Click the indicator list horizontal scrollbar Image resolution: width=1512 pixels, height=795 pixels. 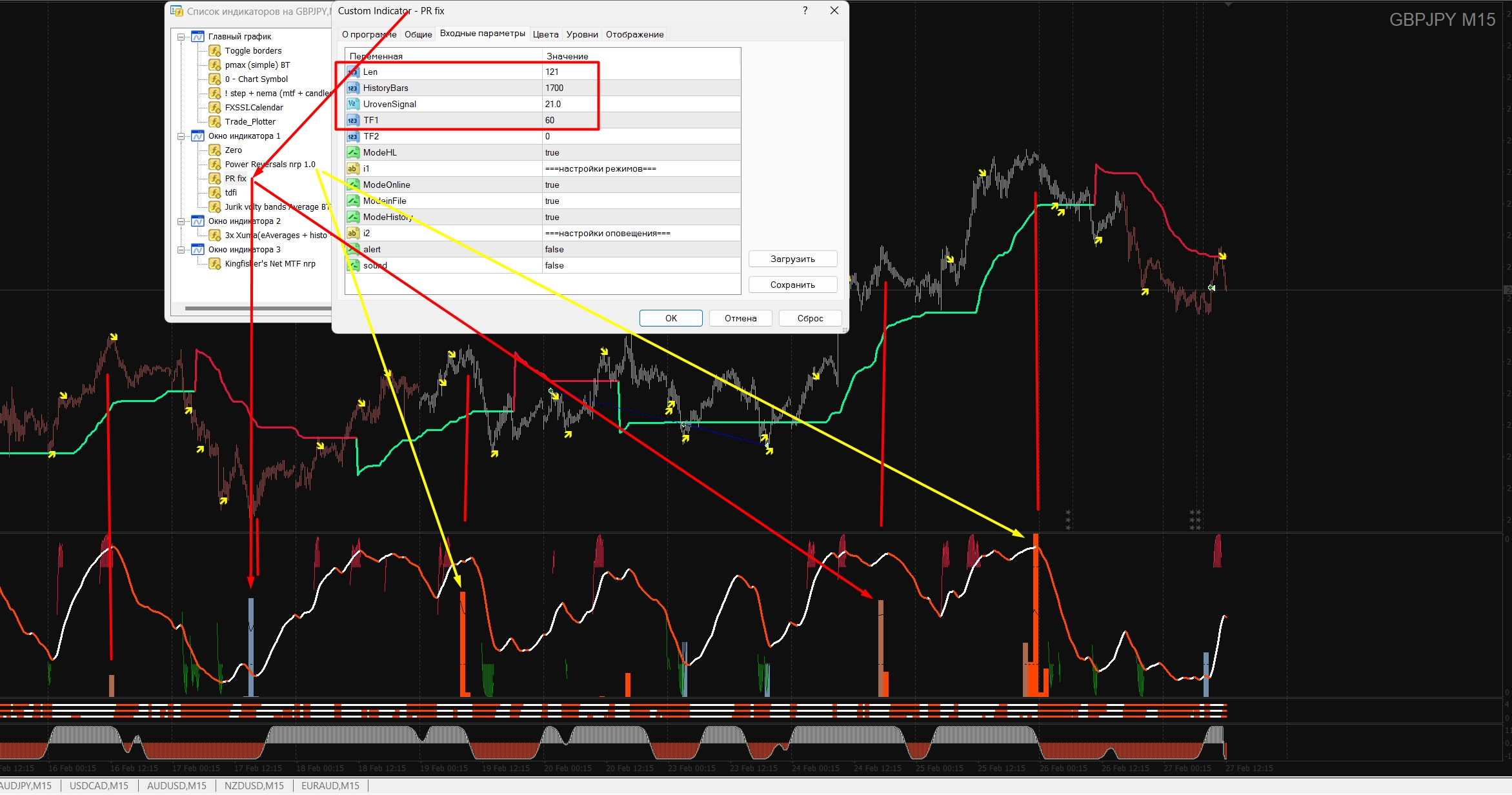pos(258,308)
